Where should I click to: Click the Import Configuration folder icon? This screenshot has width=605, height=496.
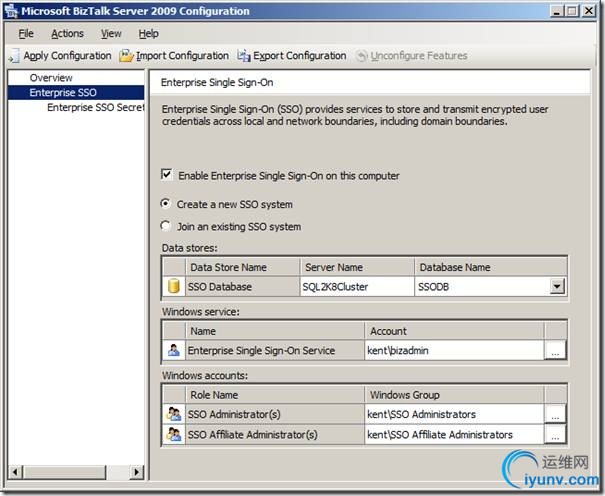(126, 56)
